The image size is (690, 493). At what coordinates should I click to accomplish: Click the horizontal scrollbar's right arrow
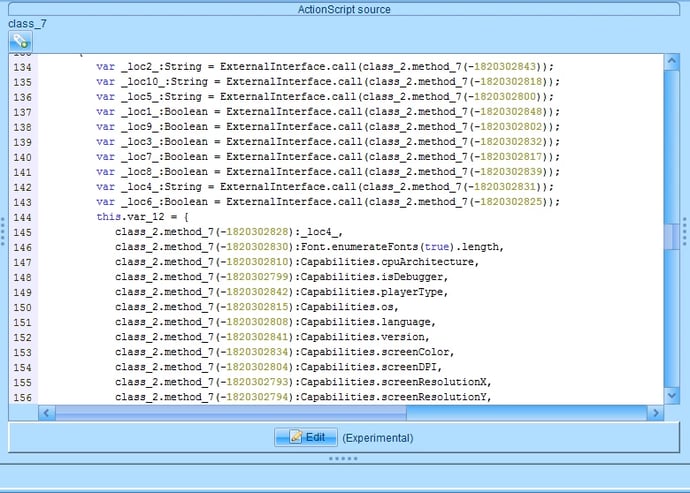(x=656, y=412)
